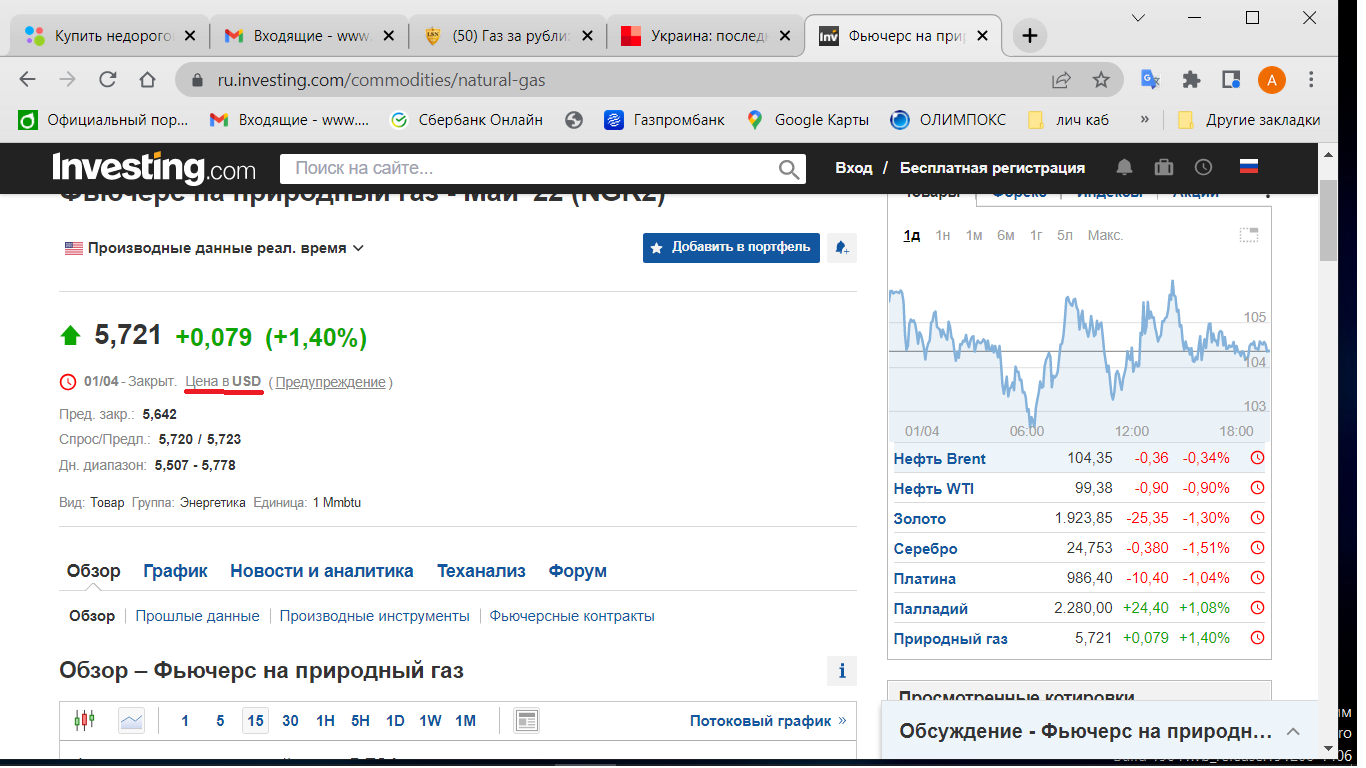The width and height of the screenshot is (1366, 768).
Task: Click Добавить в портфель button
Action: click(x=731, y=248)
